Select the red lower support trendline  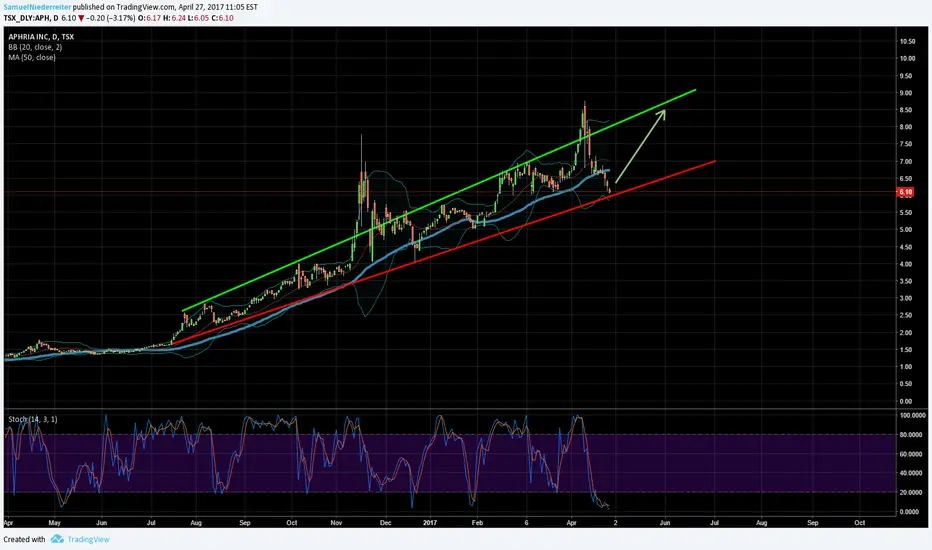tap(443, 253)
